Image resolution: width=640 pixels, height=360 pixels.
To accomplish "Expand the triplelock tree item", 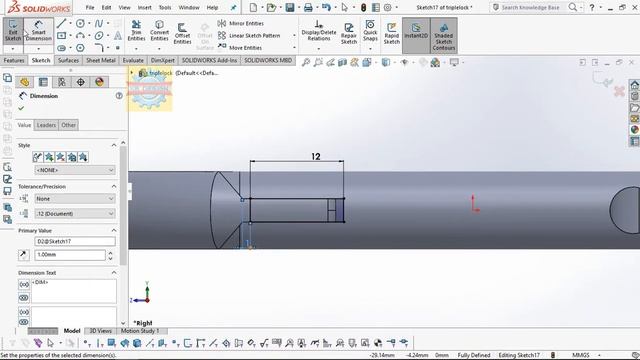I will [132, 73].
